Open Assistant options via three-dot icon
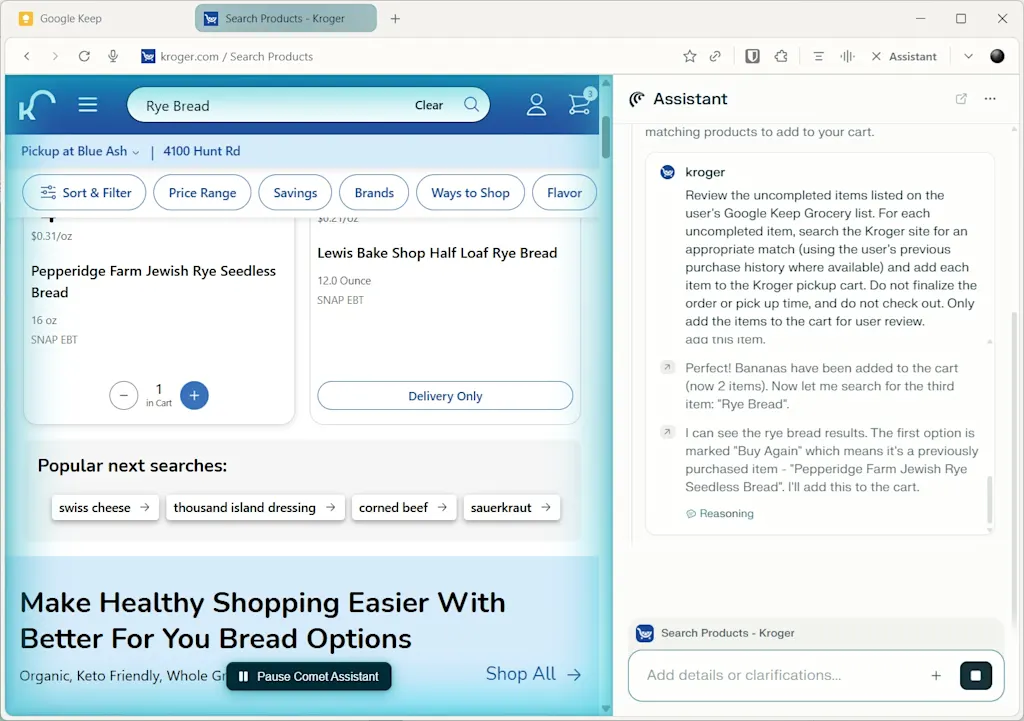This screenshot has height=721, width=1024. click(990, 98)
